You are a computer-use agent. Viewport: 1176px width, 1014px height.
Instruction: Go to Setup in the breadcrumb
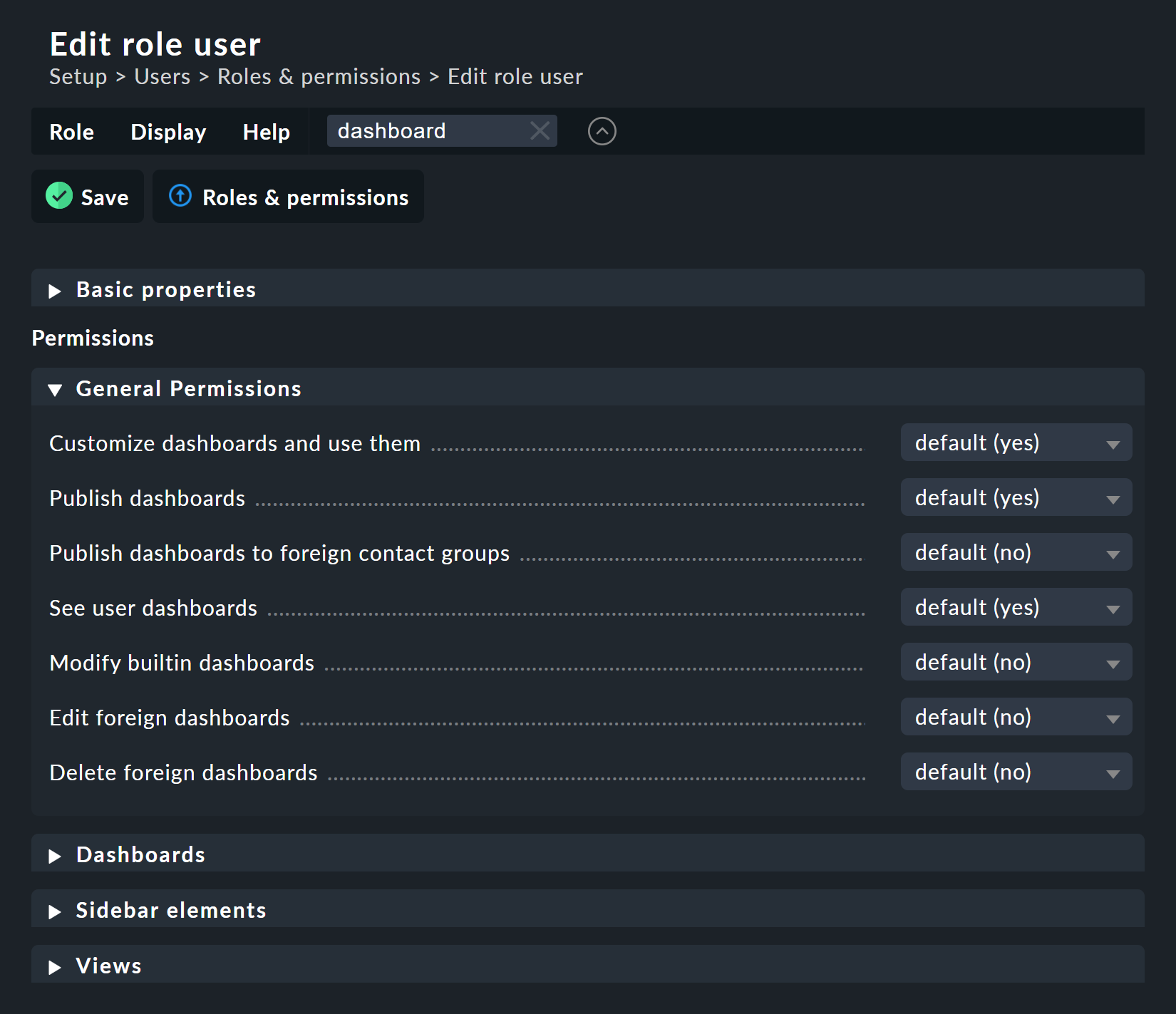pos(78,76)
